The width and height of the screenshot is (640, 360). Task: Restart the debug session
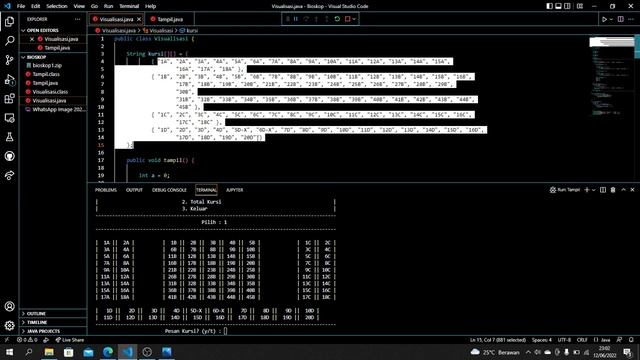pos(337,19)
